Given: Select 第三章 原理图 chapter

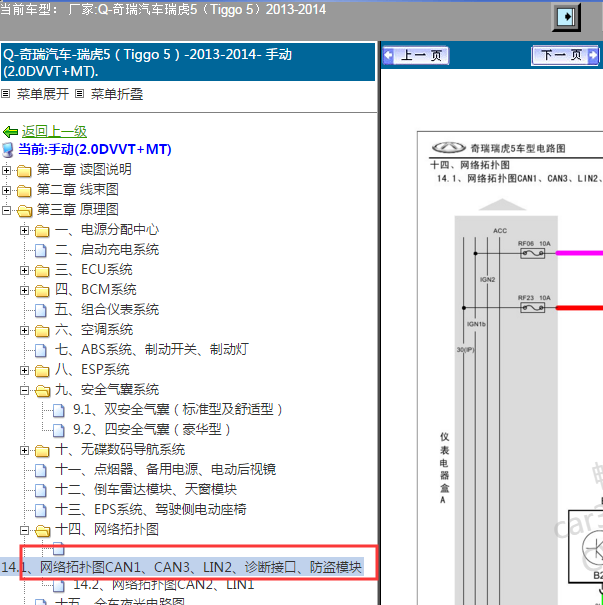Looking at the screenshot, I should 78,210.
